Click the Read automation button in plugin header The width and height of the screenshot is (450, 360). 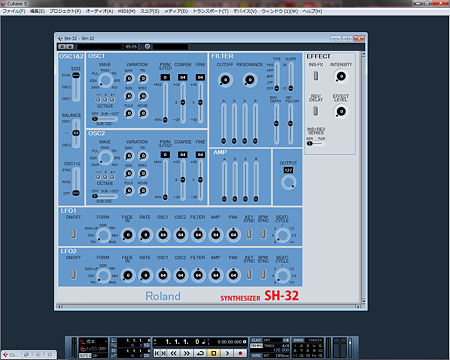(62, 47)
